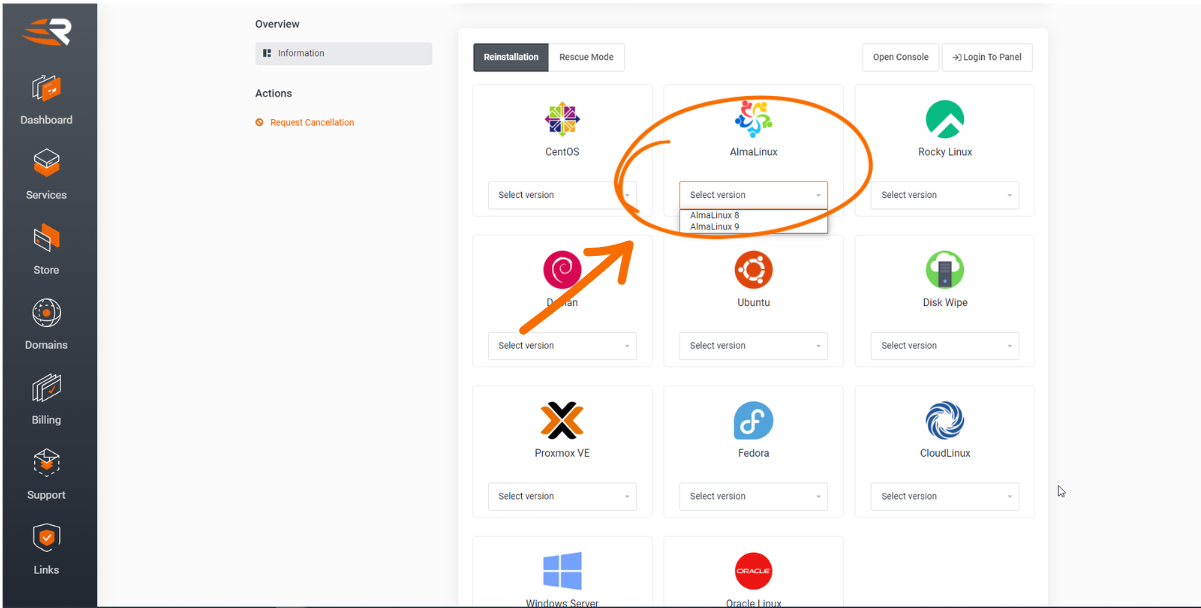Screen dimensions: 1201x608
Task: Select Information in Overview menu
Action: (343, 53)
